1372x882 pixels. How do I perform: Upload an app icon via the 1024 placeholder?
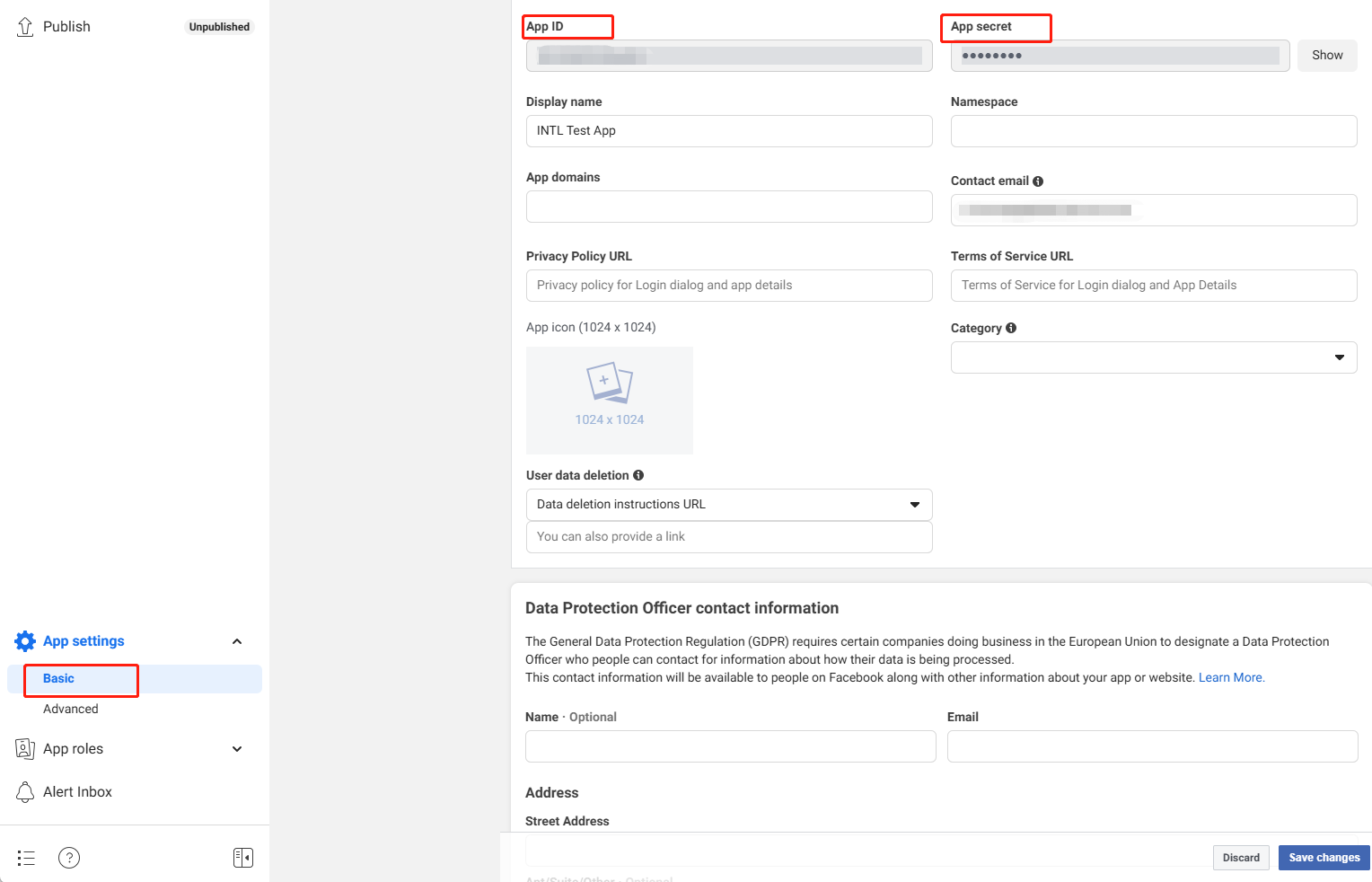point(609,400)
